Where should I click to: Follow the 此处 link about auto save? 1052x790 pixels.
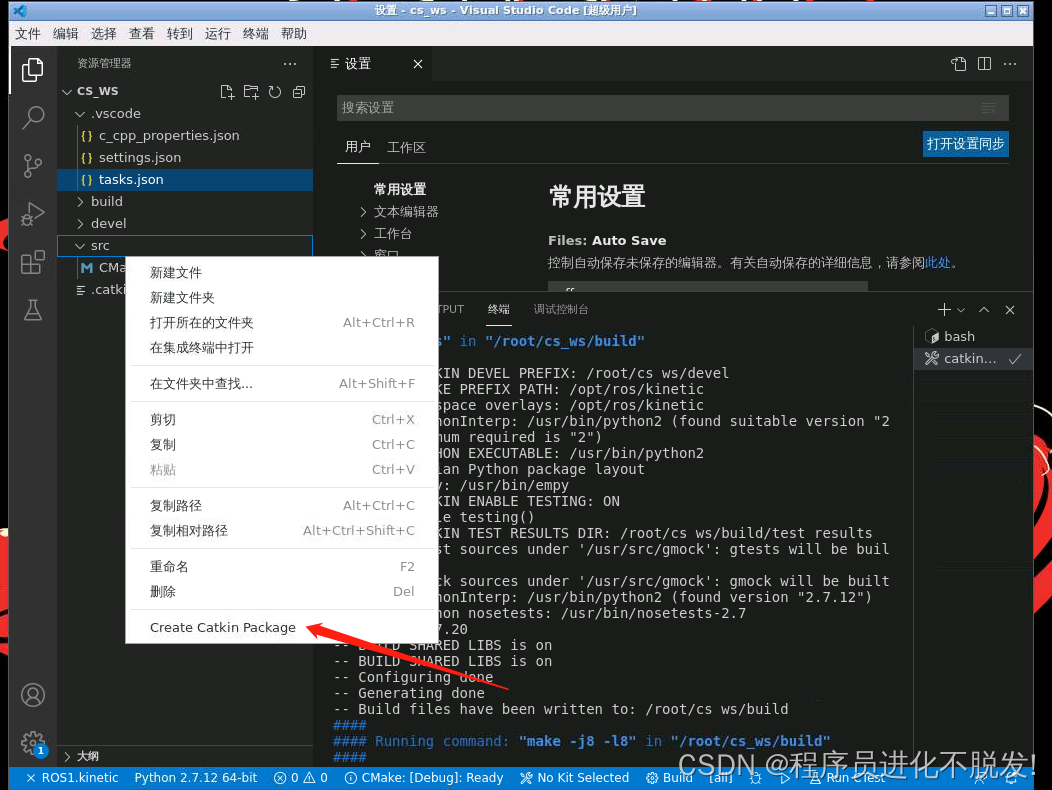pos(937,262)
